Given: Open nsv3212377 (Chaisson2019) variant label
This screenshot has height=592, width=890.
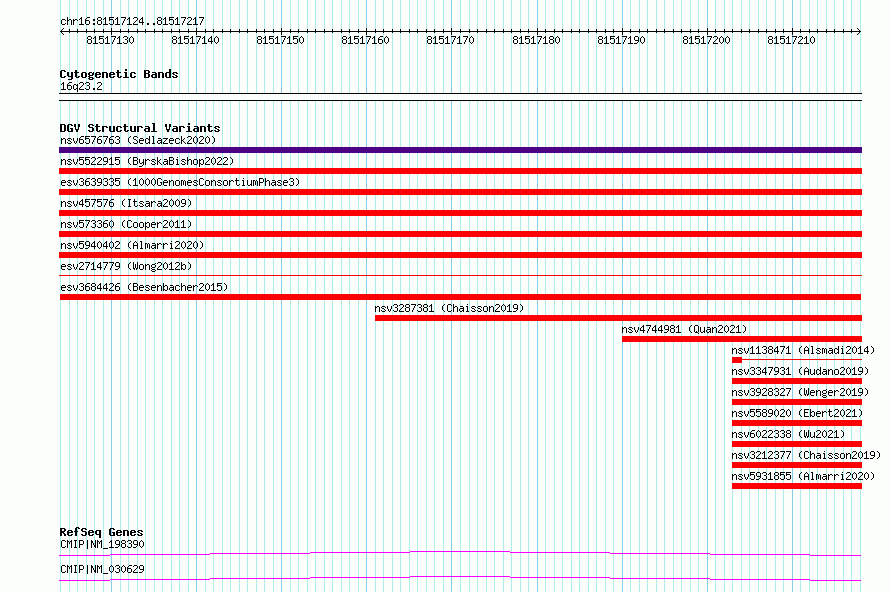Looking at the screenshot, I should click(806, 455).
